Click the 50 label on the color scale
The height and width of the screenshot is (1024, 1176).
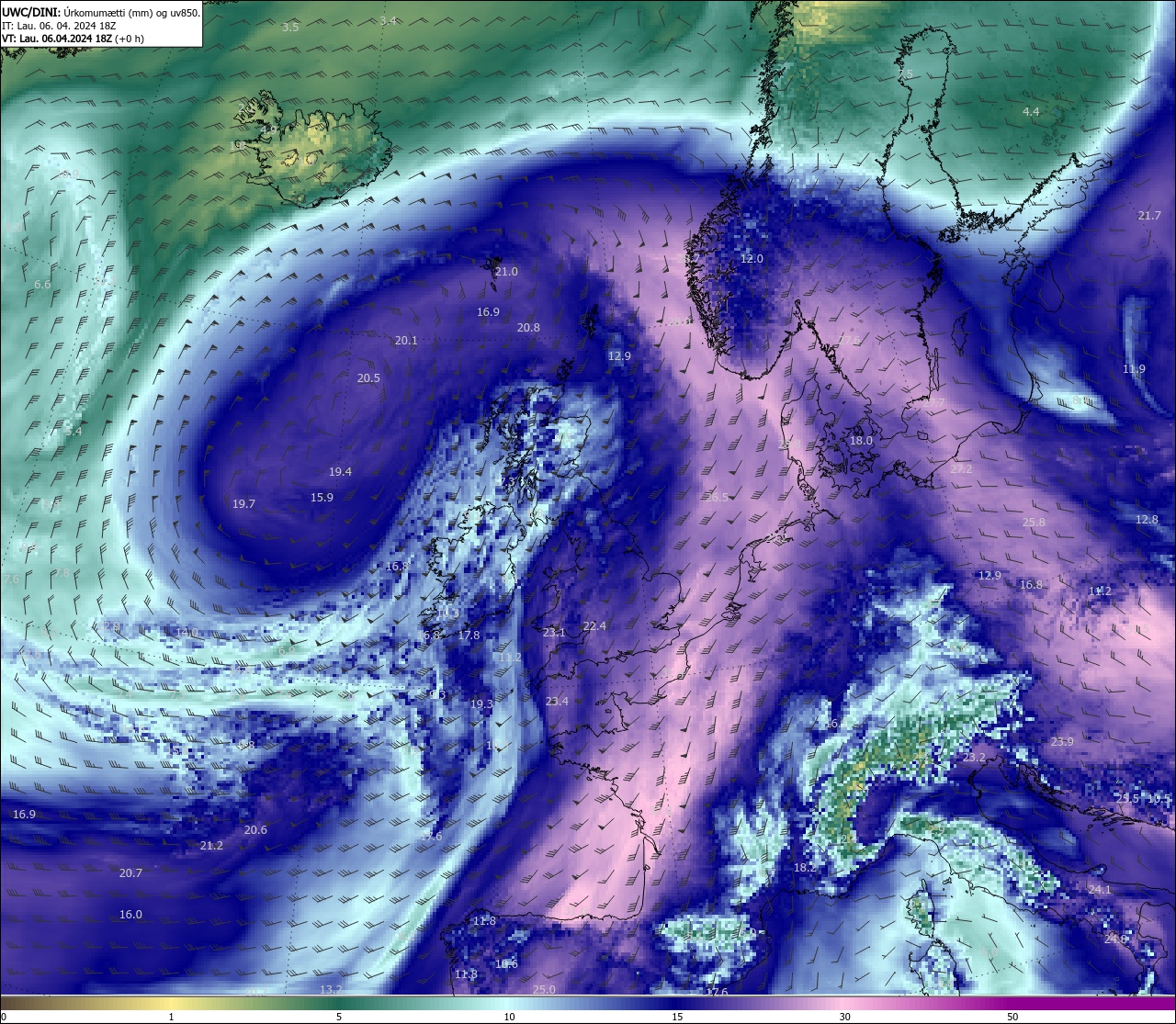[1012, 1017]
